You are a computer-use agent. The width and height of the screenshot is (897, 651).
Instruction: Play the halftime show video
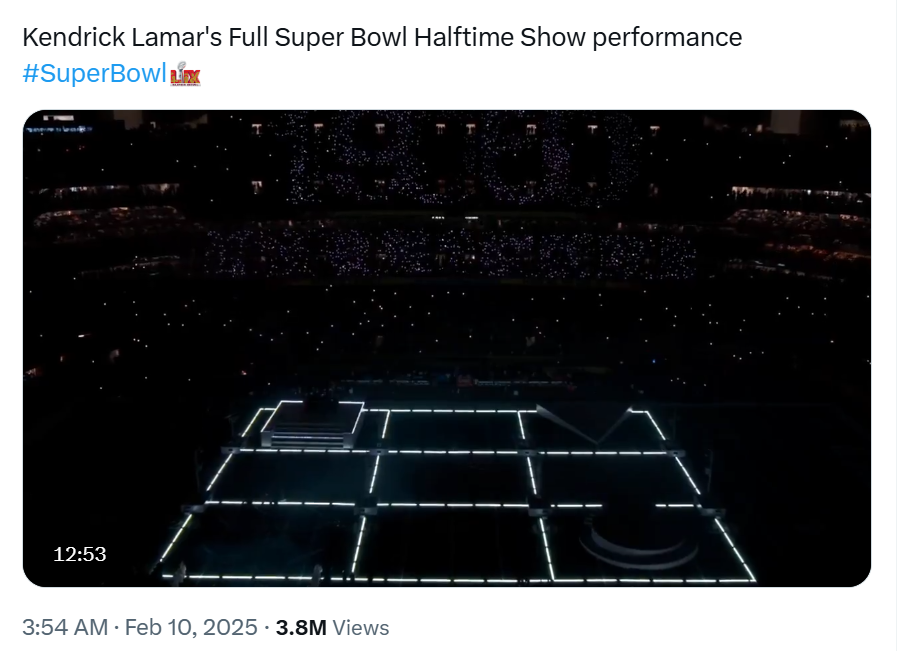point(447,348)
